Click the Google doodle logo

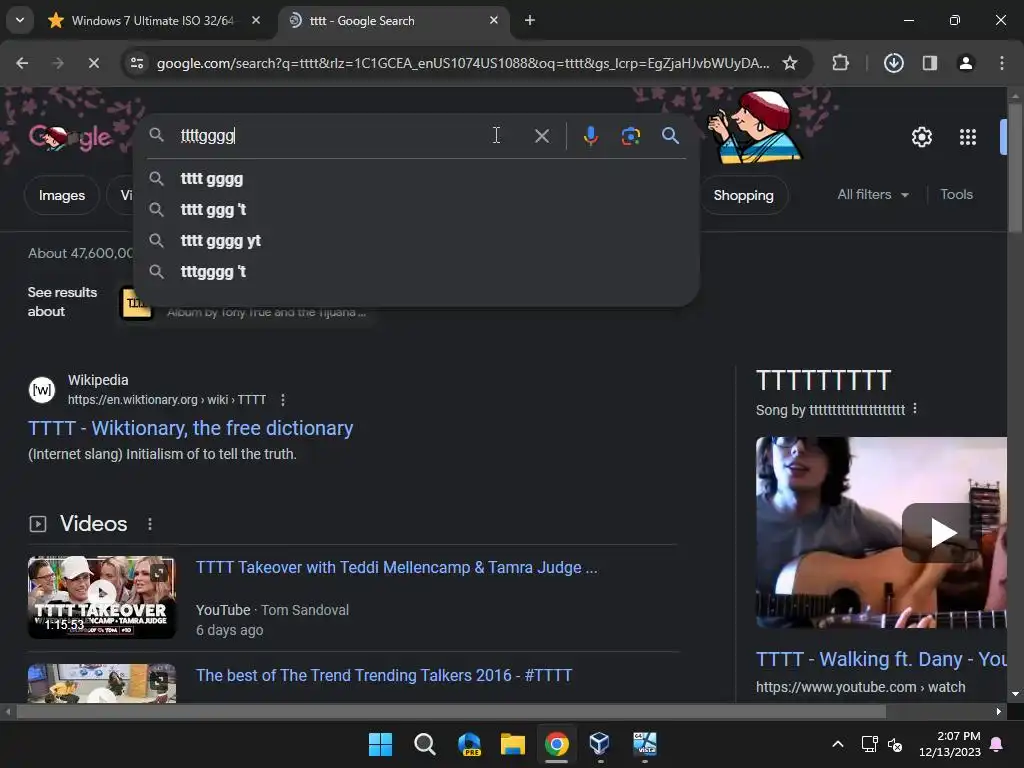(x=70, y=137)
